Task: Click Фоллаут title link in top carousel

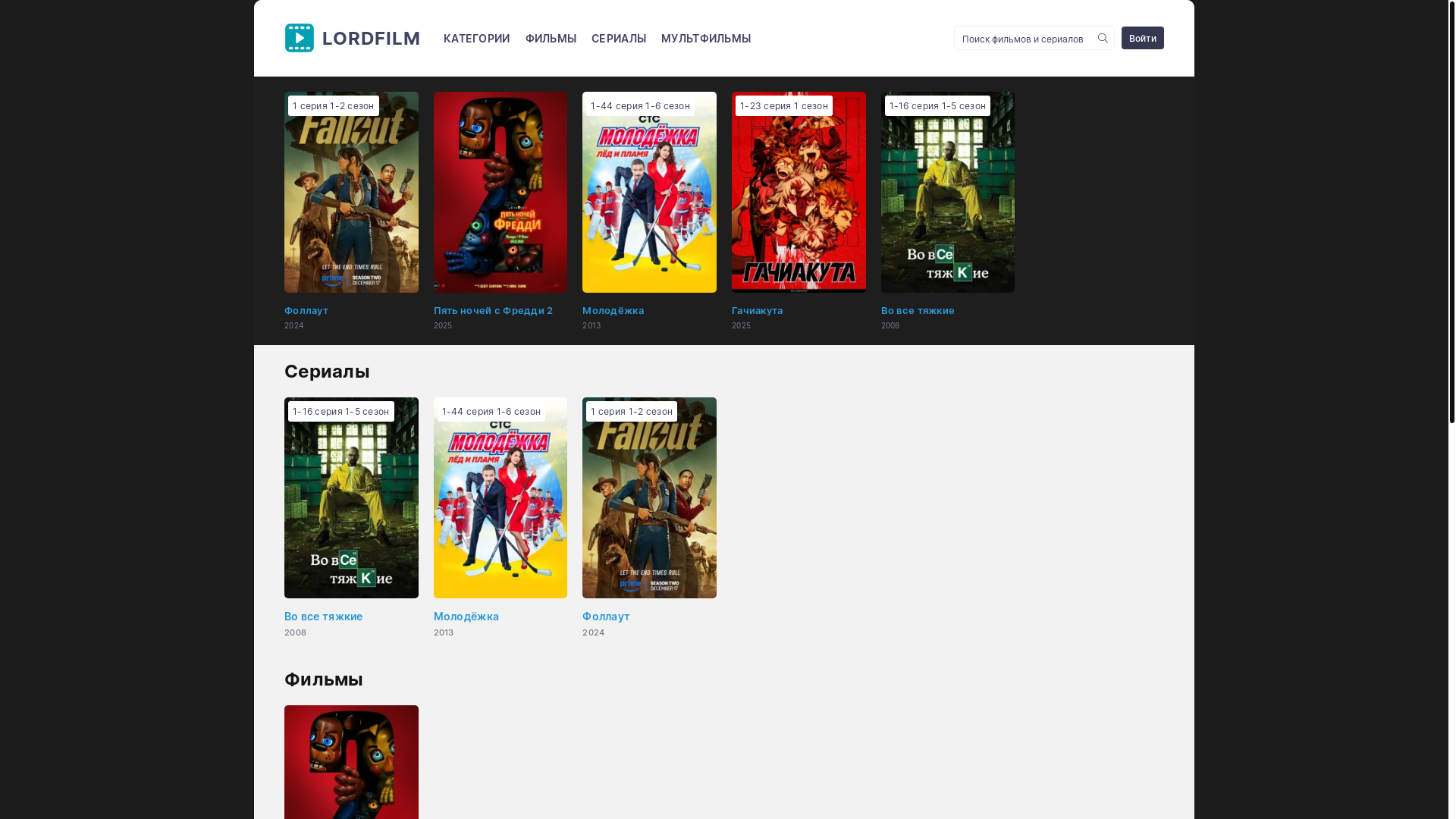Action: coord(306,310)
